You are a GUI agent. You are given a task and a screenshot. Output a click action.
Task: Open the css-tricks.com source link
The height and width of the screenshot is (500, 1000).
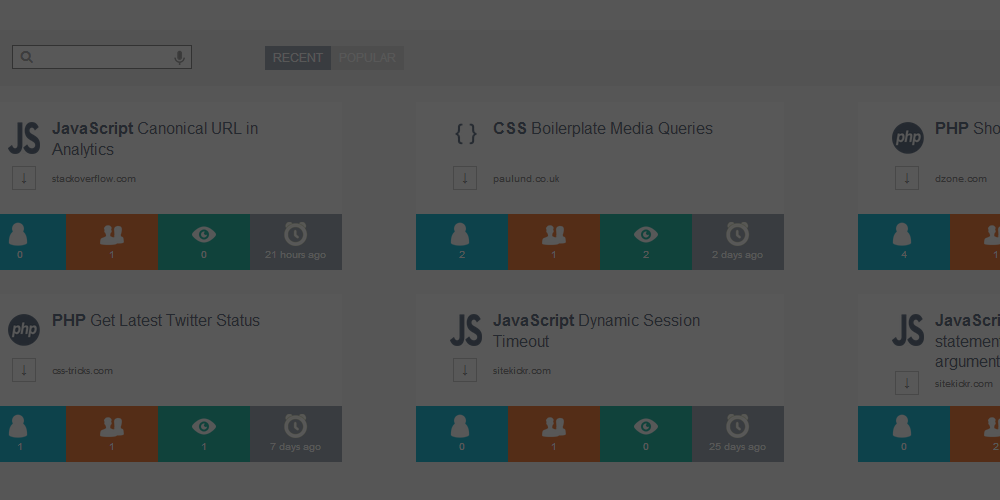[x=82, y=371]
